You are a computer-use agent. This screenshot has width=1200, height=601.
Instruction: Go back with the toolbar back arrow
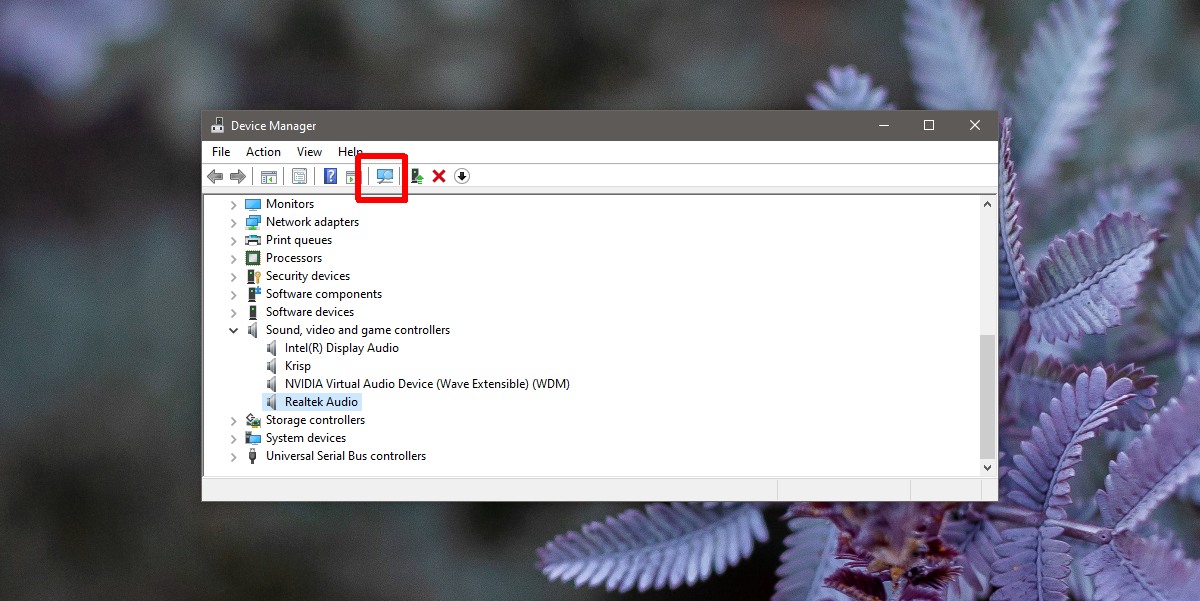point(214,176)
